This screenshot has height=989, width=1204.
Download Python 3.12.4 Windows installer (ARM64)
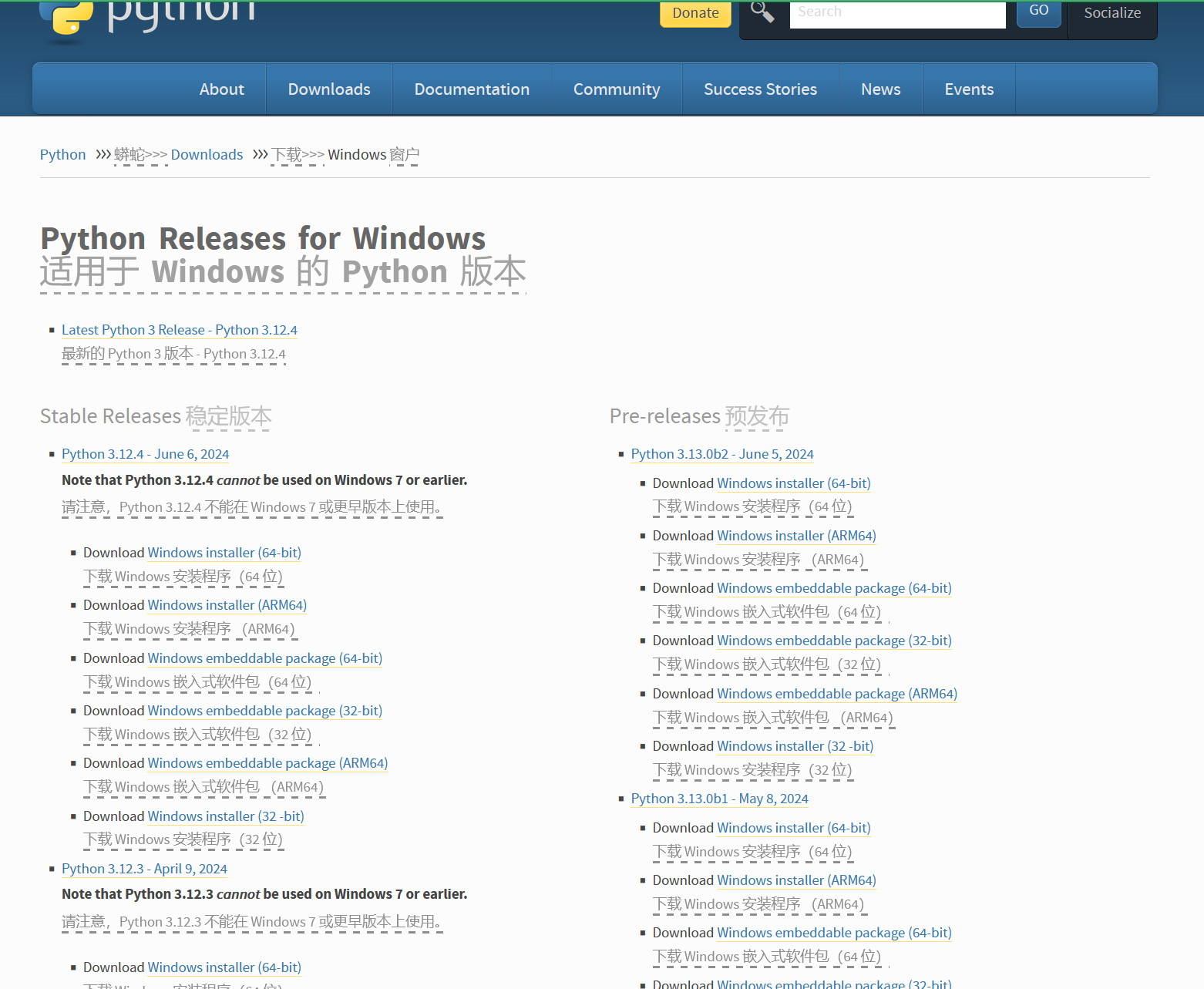227,605
